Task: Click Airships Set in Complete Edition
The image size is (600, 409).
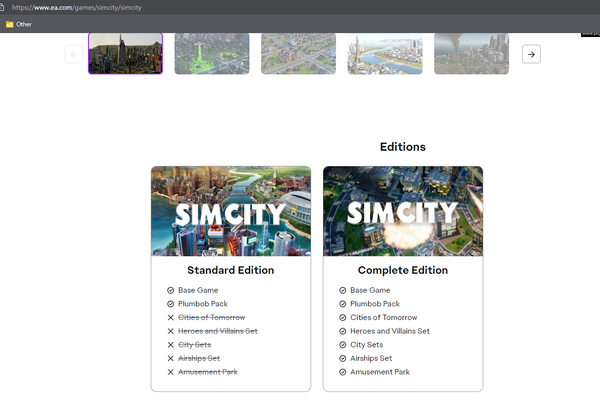Action: click(371, 358)
